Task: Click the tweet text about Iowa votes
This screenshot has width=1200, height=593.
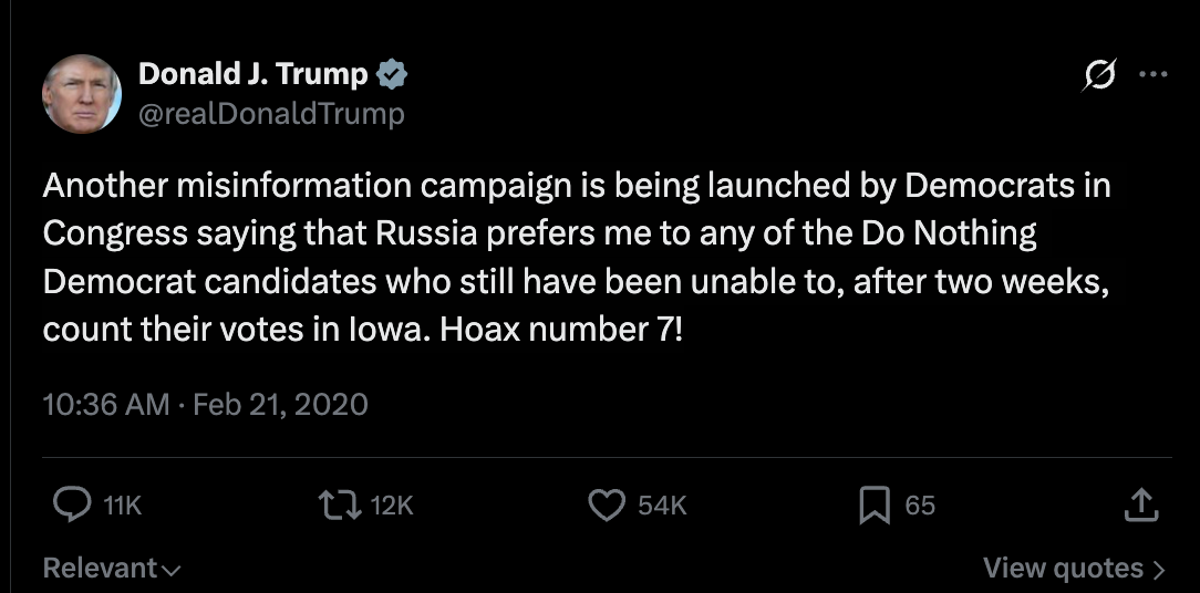Action: (577, 258)
